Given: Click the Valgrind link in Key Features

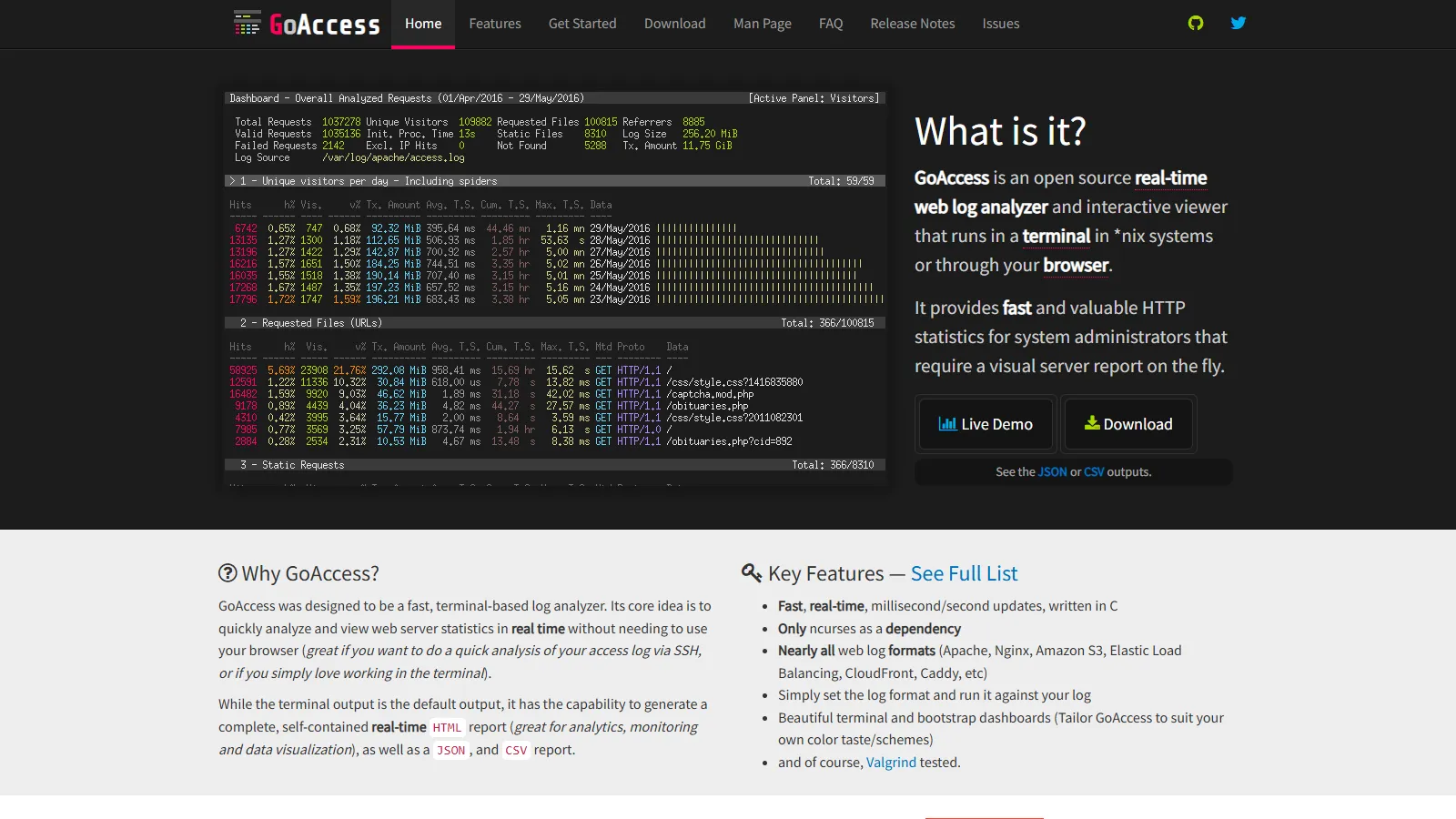Looking at the screenshot, I should click(891, 763).
